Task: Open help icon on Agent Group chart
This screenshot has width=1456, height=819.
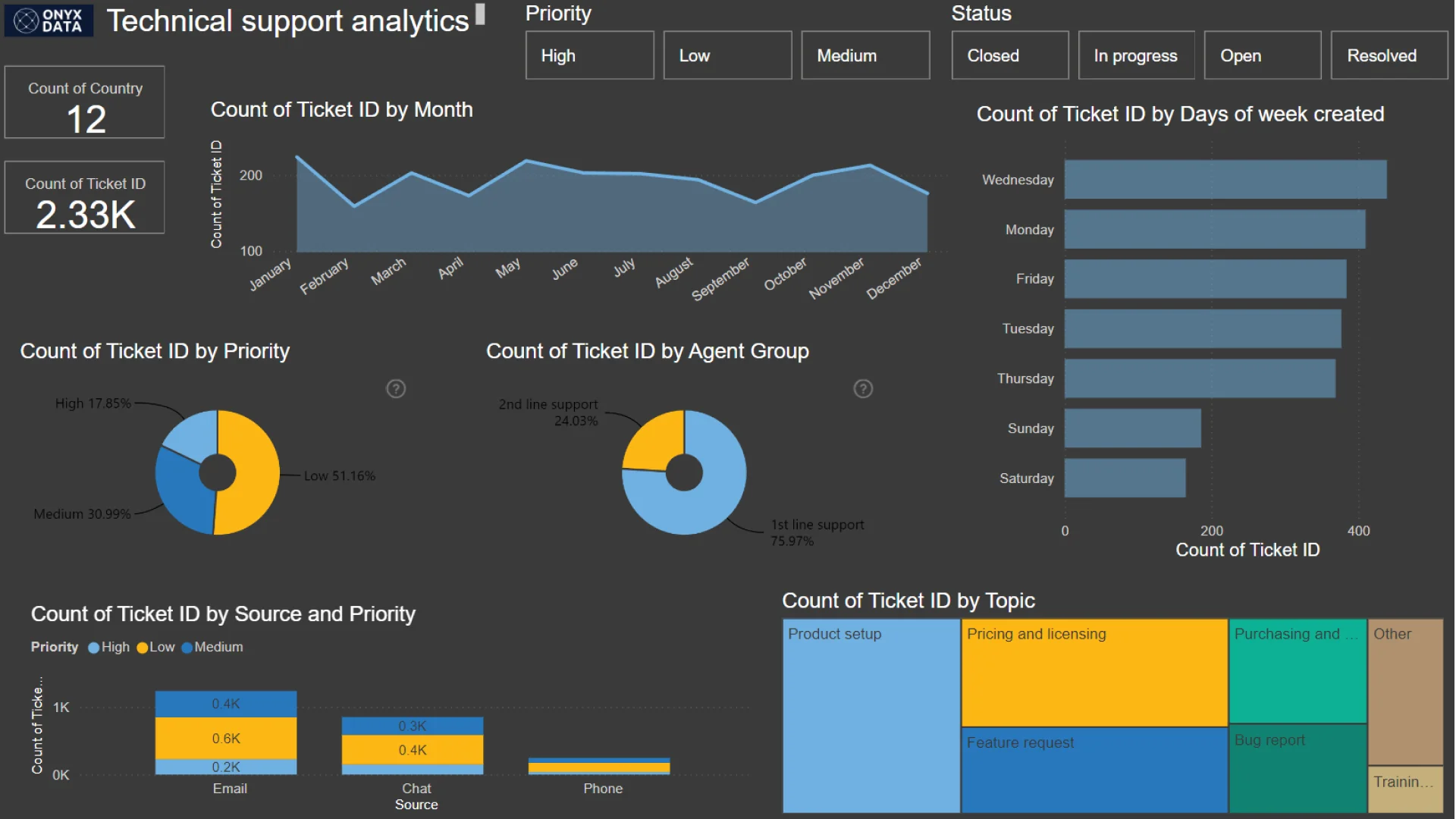Action: [863, 389]
